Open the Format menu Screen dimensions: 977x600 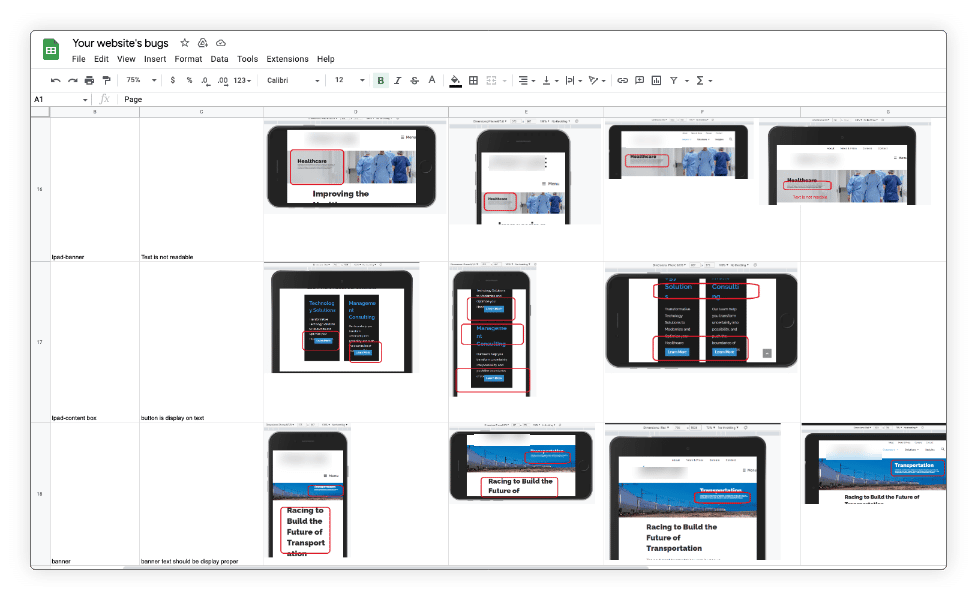coord(188,59)
